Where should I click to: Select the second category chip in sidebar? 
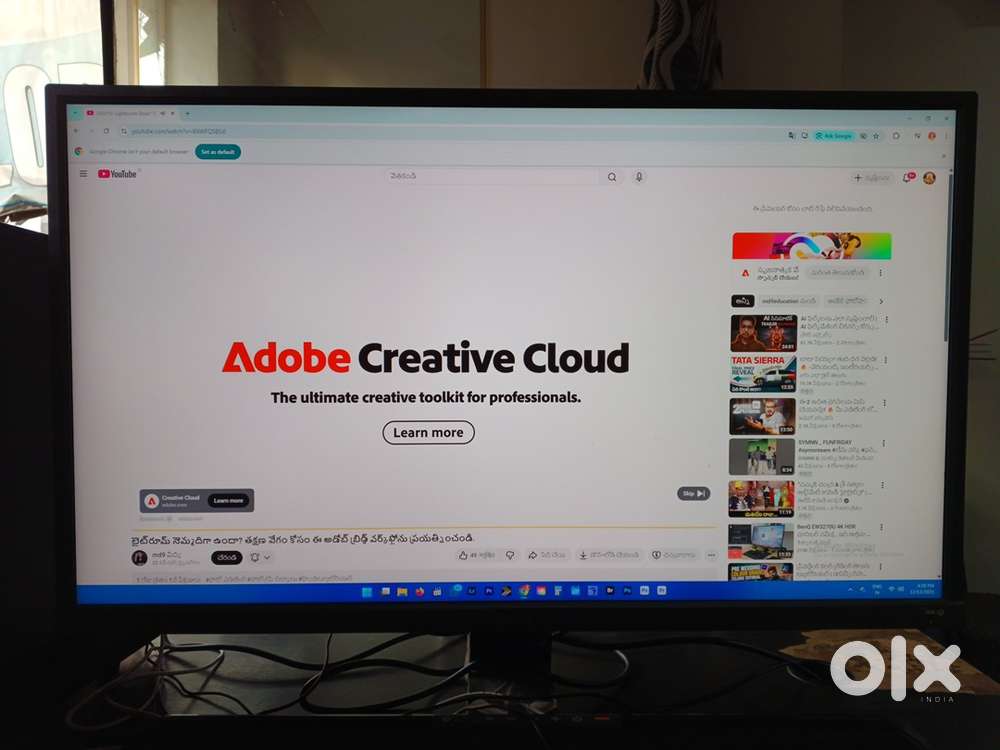tap(788, 301)
